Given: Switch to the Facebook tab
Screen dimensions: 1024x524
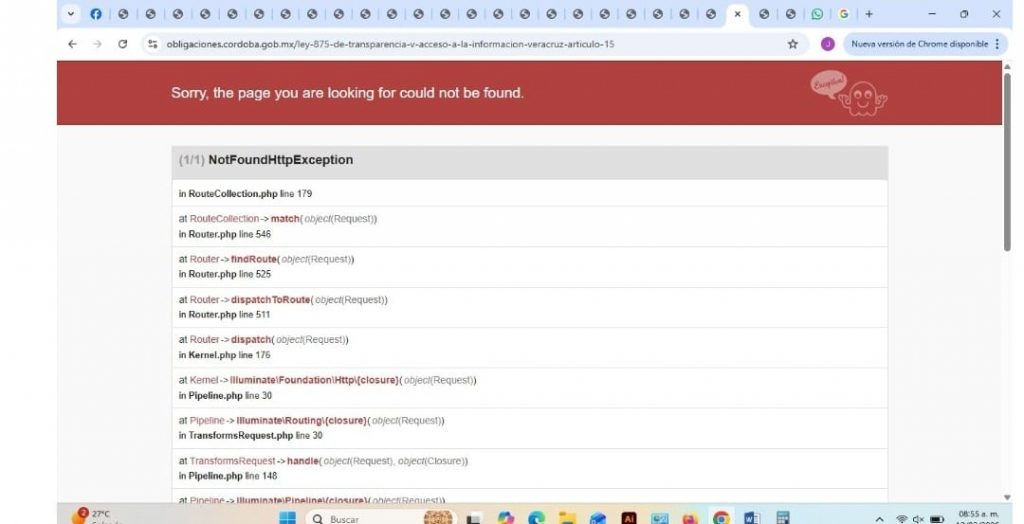Looking at the screenshot, I should (96, 14).
